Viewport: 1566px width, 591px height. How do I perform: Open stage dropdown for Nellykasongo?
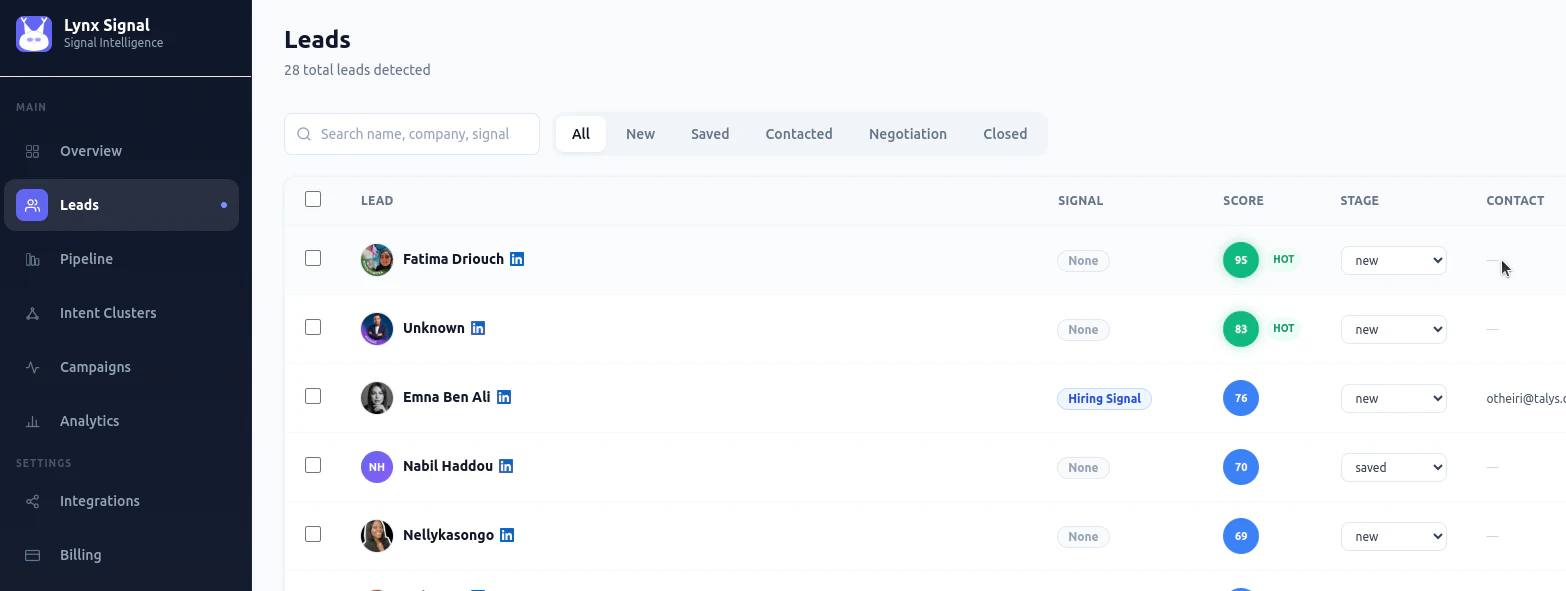pyautogui.click(x=1394, y=536)
